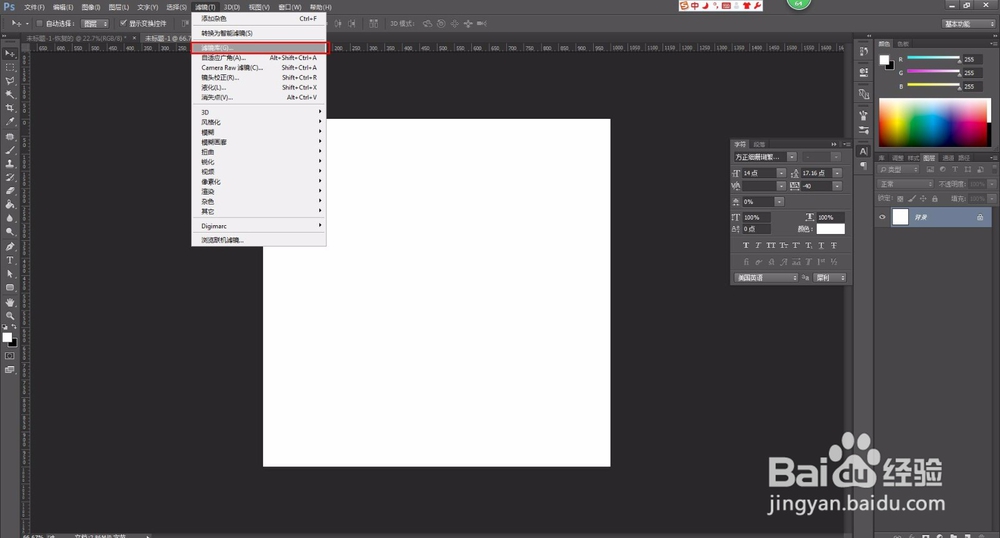Switch to the 通道 panel tab
This screenshot has width=1000, height=538.
pyautogui.click(x=948, y=158)
